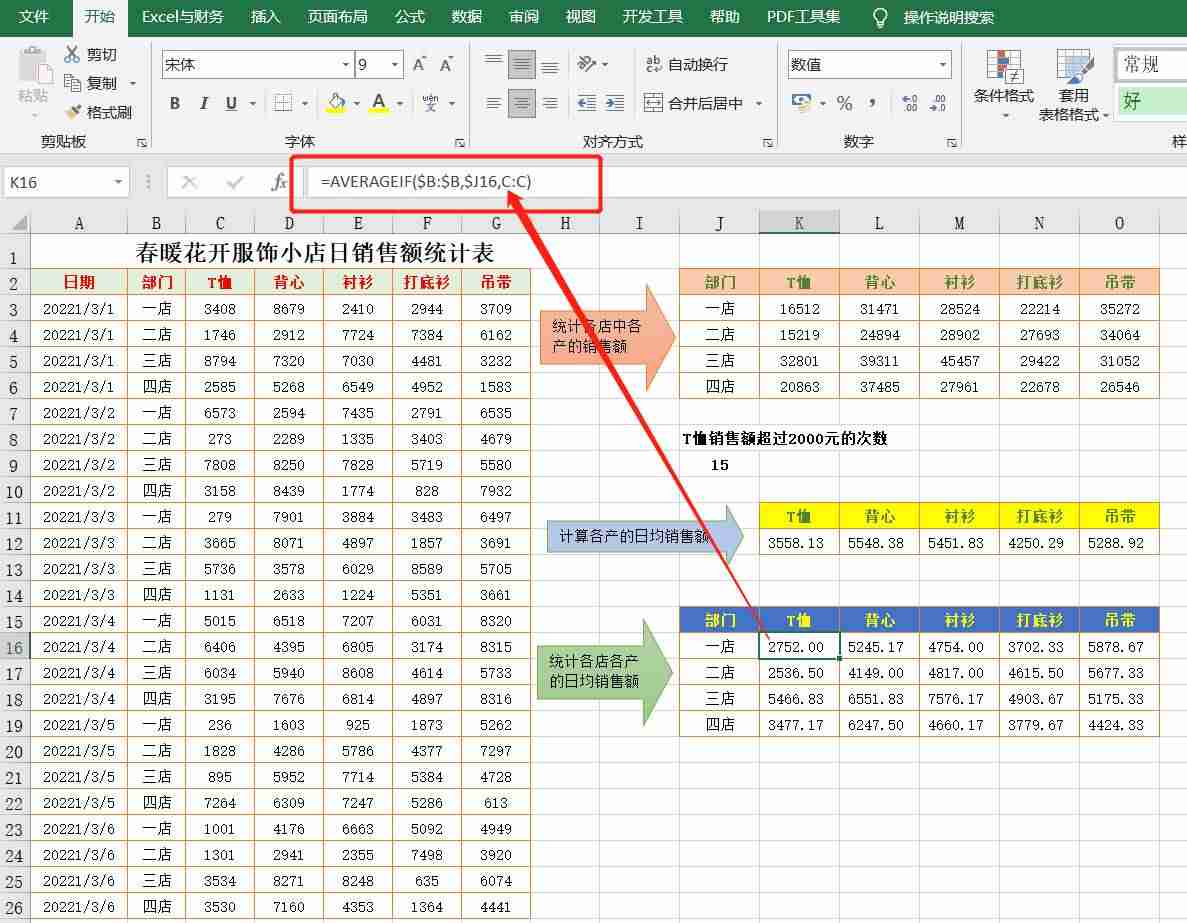Switch to the 数据 Data tab
1187x923 pixels.
466,17
